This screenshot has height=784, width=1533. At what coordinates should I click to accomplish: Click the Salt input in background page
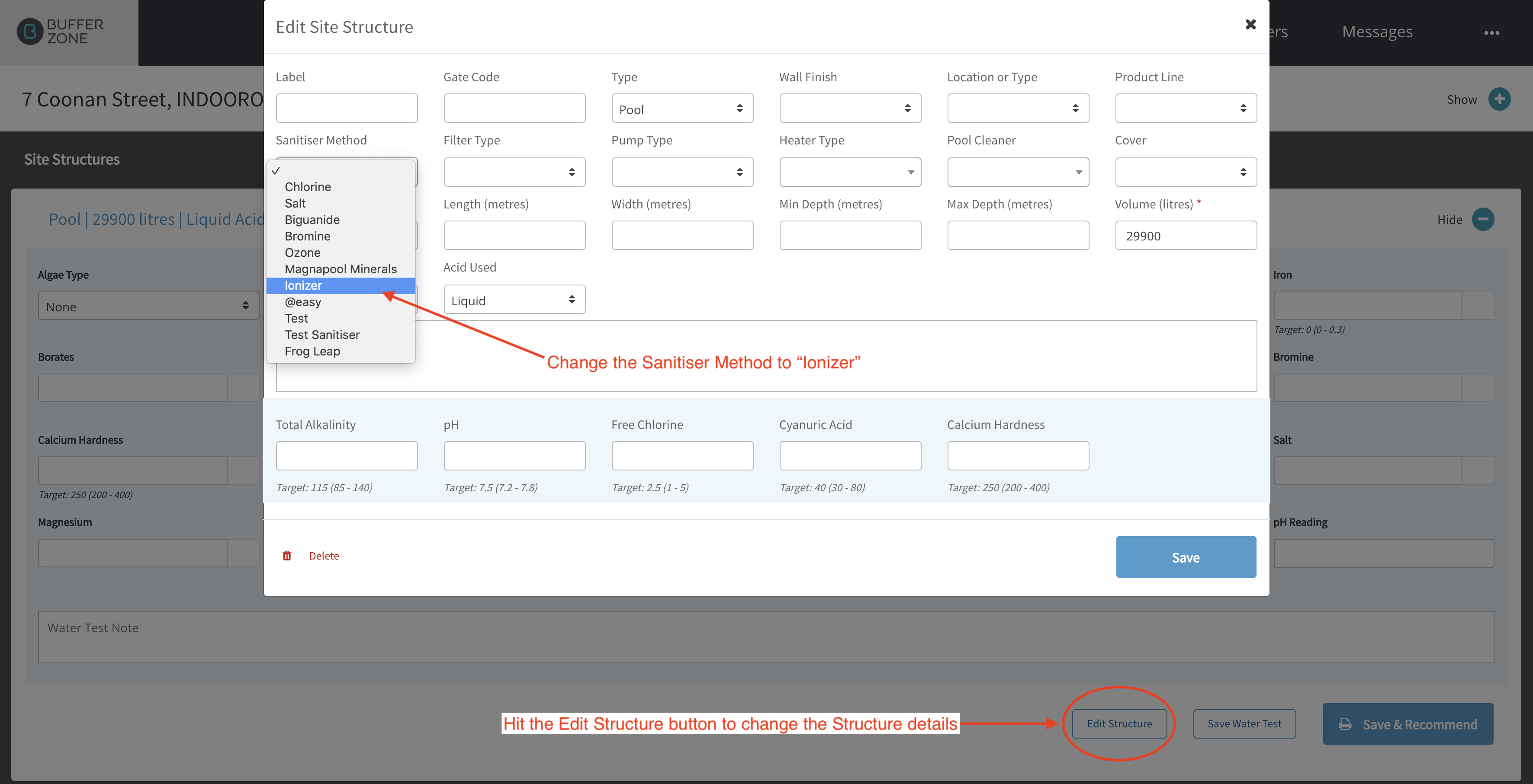(1368, 470)
